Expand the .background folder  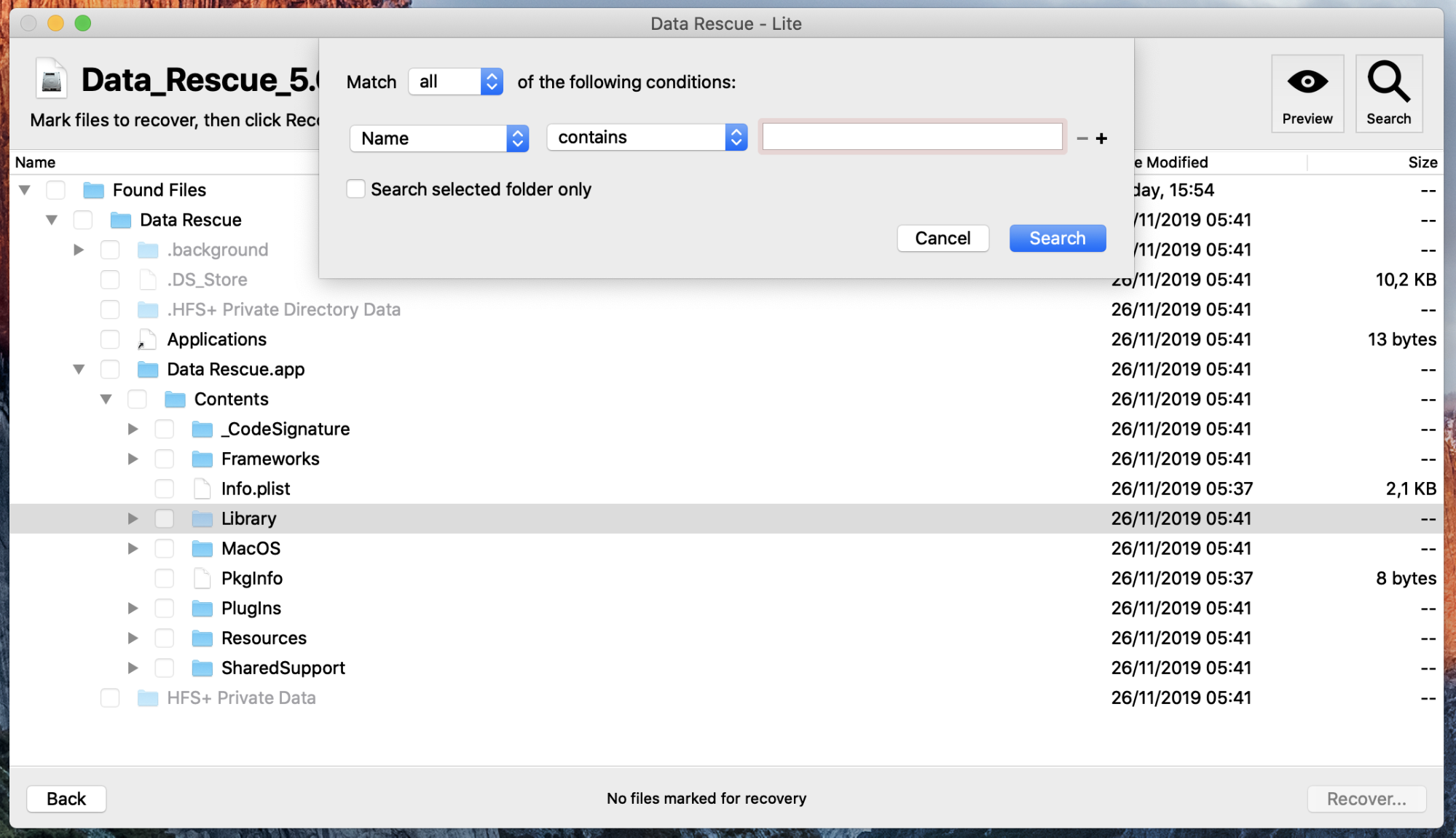79,250
